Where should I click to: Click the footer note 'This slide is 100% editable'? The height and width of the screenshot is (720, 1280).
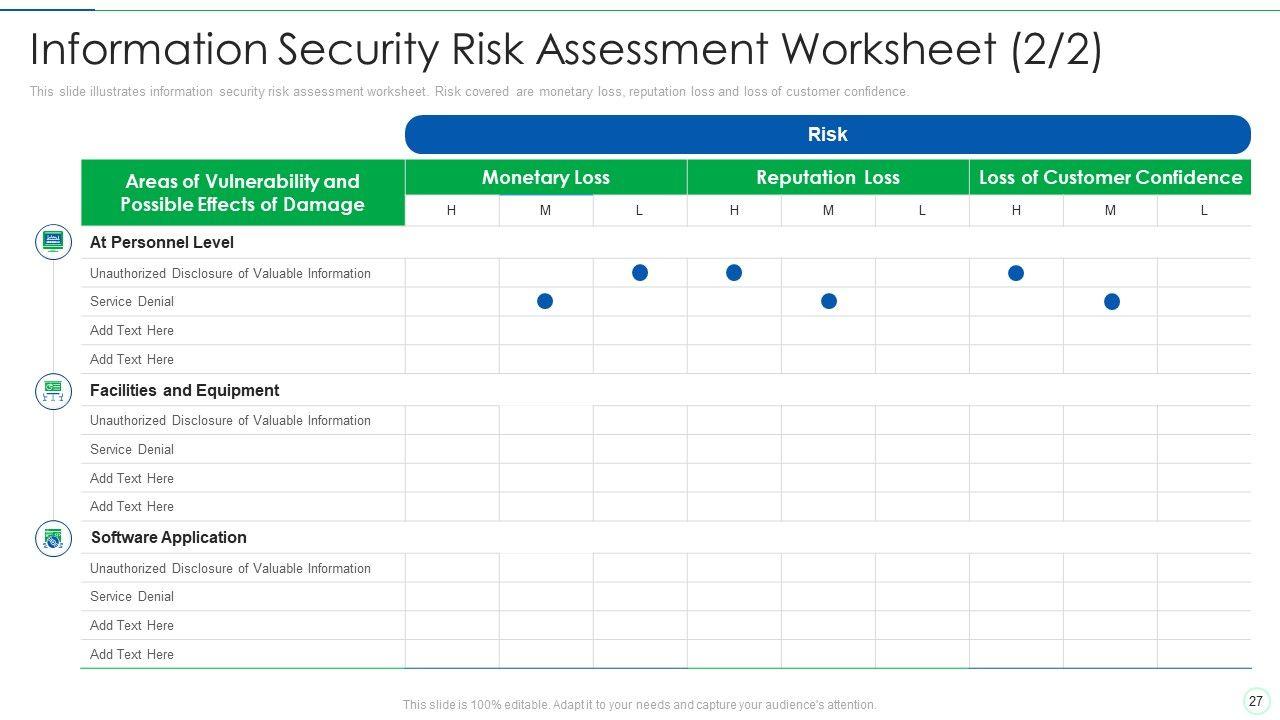coord(640,705)
